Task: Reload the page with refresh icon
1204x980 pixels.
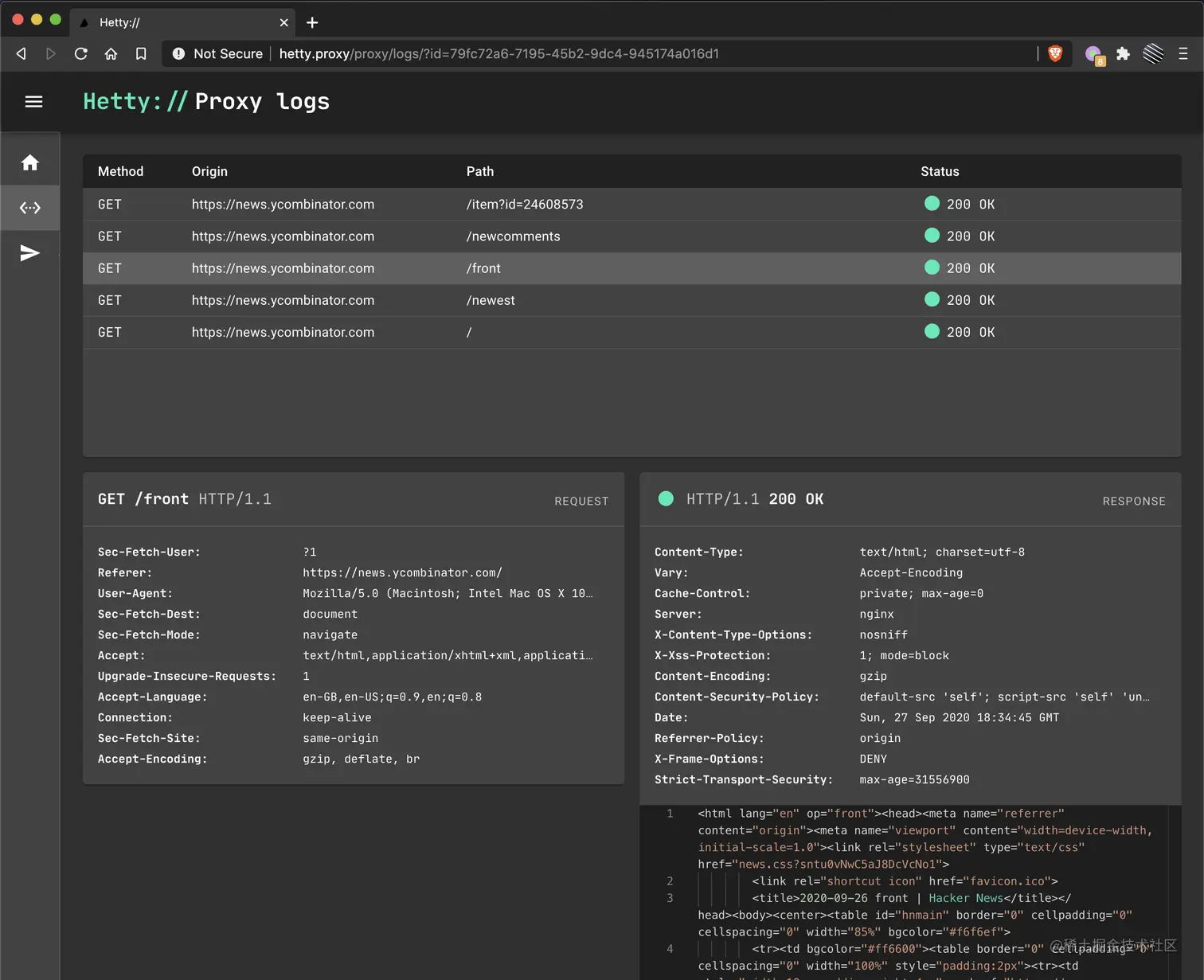Action: tap(80, 53)
